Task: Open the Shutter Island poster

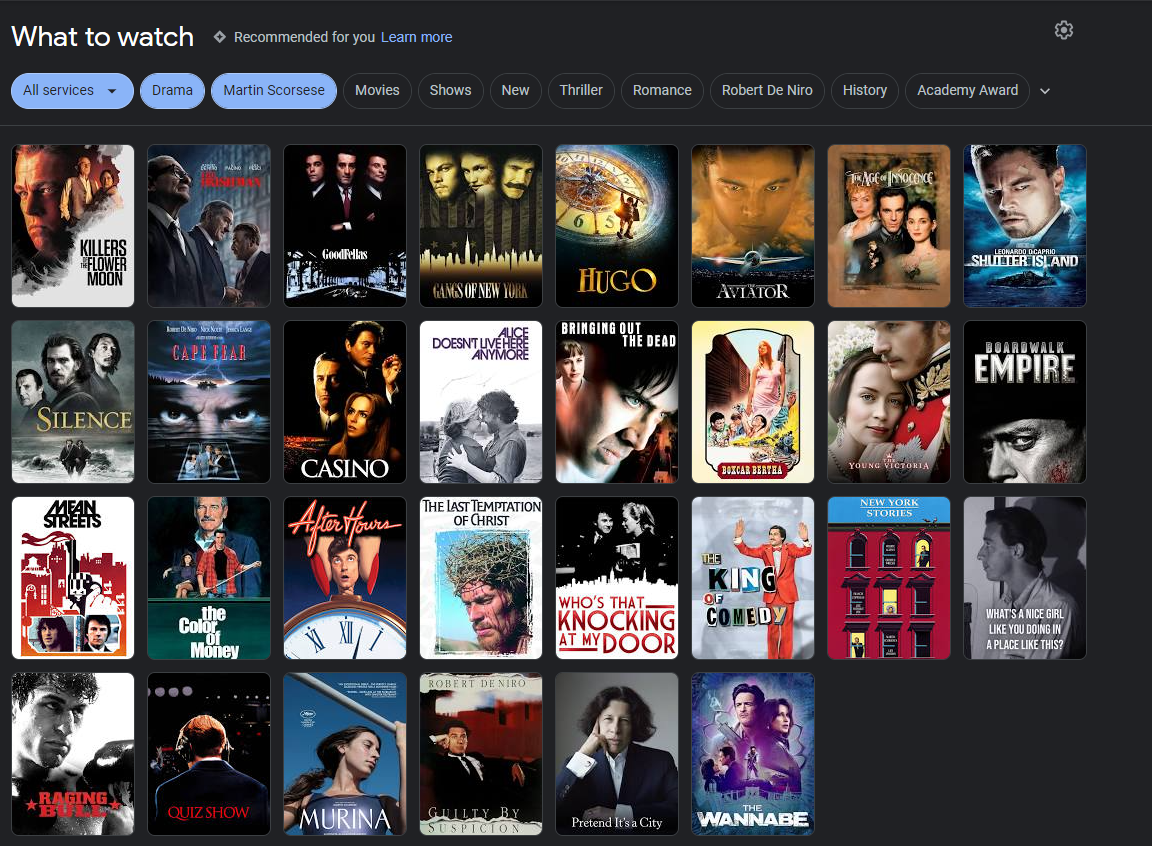Action: [x=1024, y=225]
